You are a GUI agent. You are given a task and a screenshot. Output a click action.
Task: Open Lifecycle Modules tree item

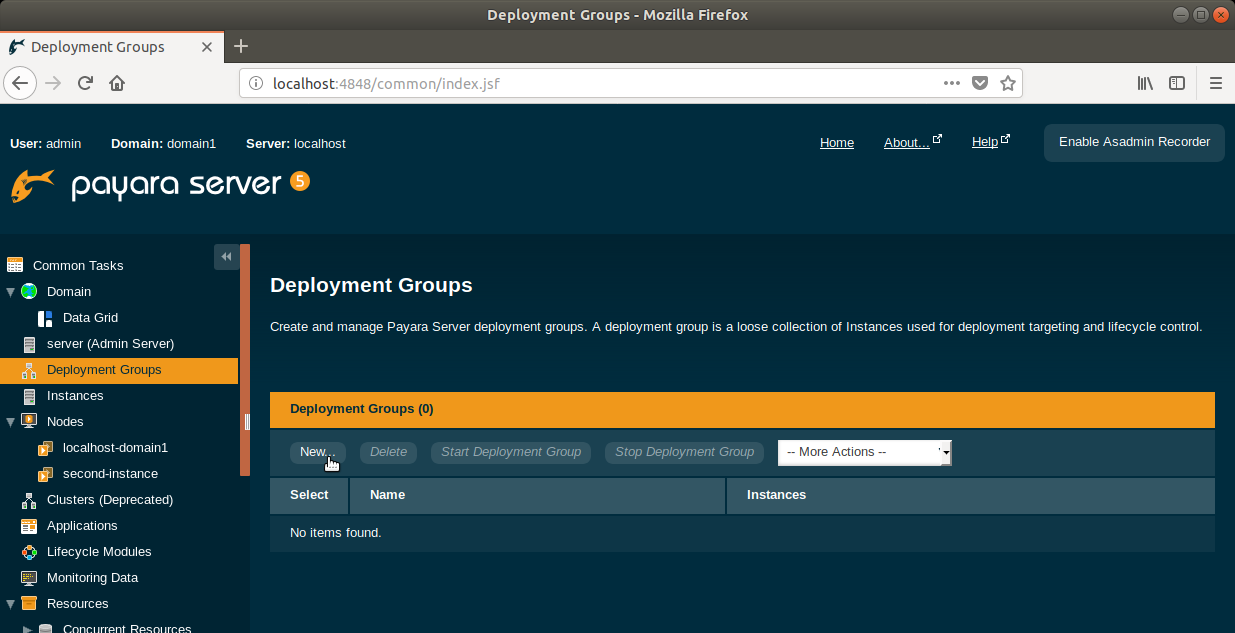[x=99, y=552]
